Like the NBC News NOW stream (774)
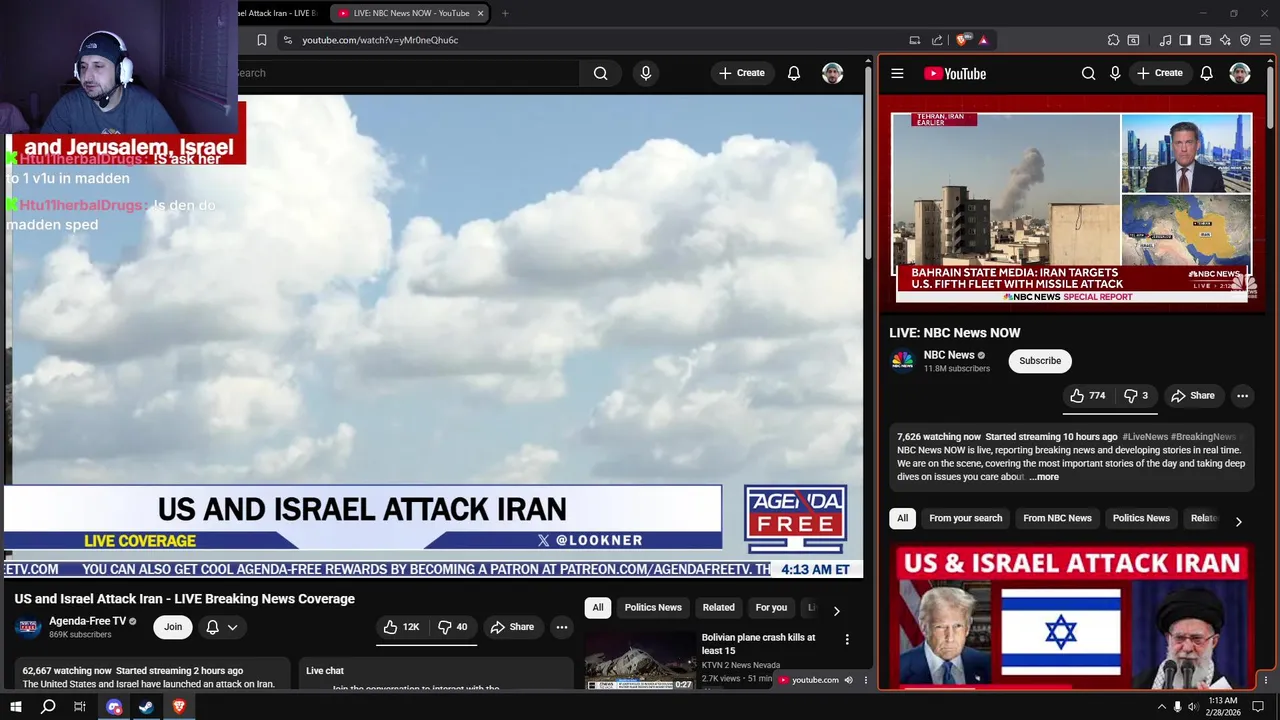Image resolution: width=1280 pixels, height=720 pixels. [1087, 396]
